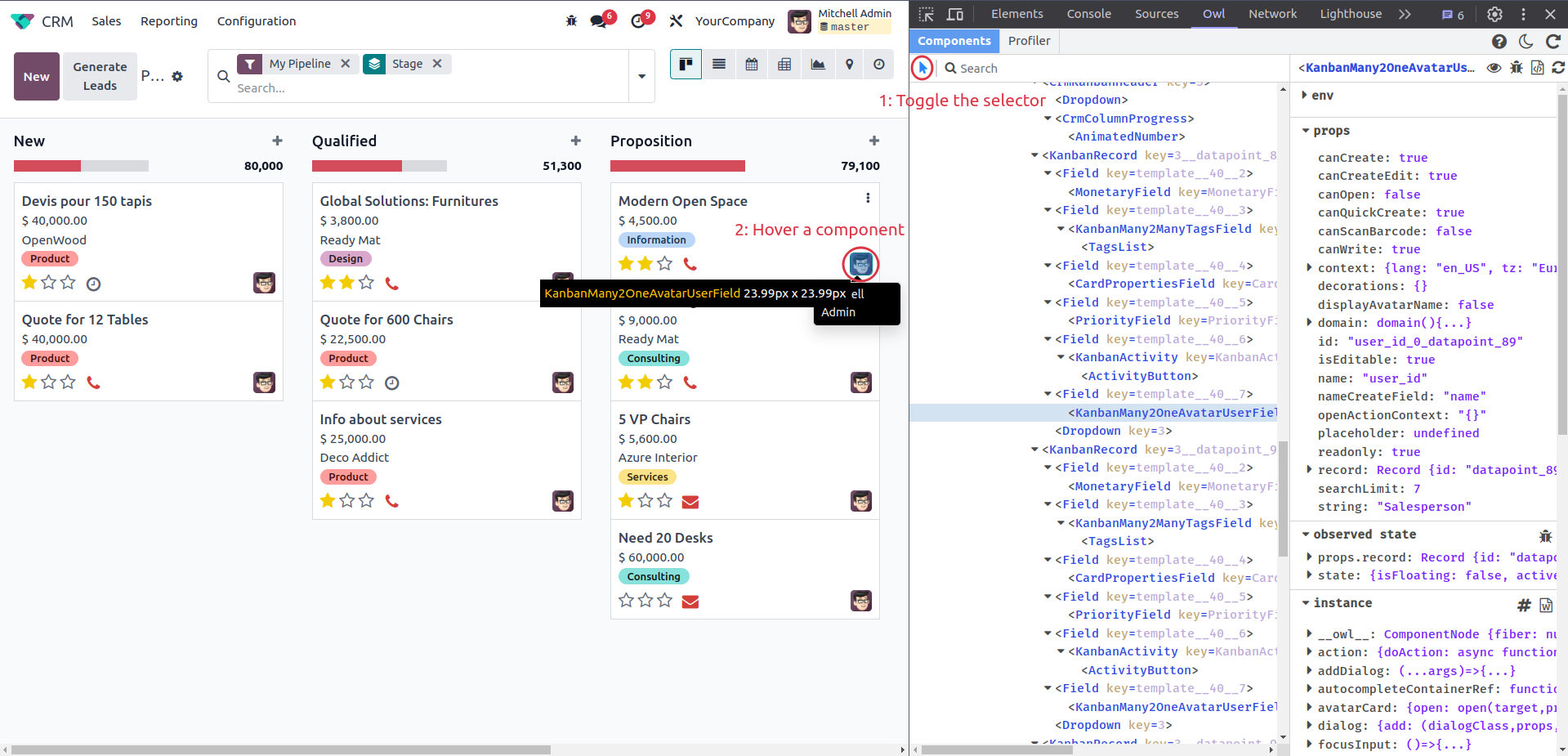Expand the env section in details panel
The image size is (1568, 756).
click(1305, 96)
